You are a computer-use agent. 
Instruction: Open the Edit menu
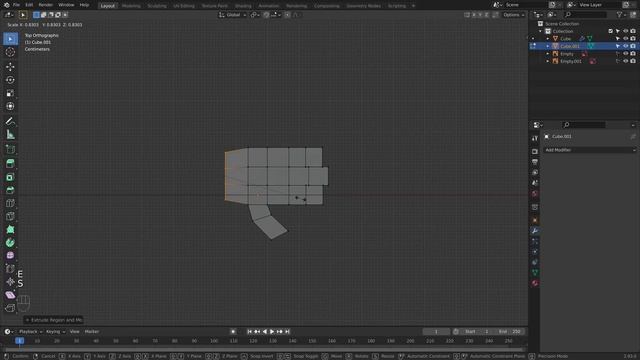pyautogui.click(x=29, y=5)
